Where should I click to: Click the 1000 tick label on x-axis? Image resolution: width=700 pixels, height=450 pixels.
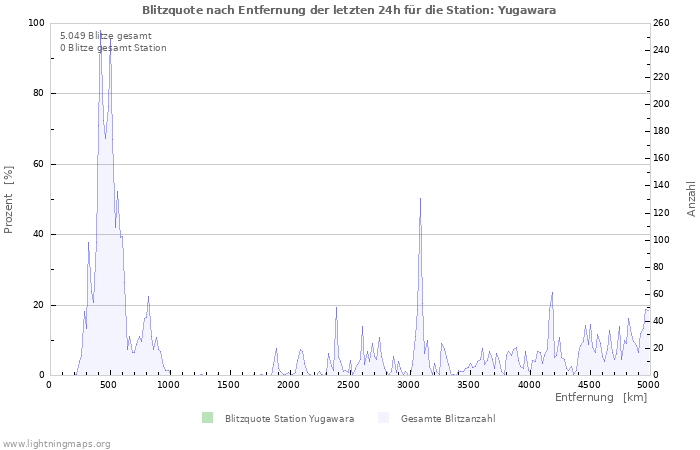click(168, 385)
